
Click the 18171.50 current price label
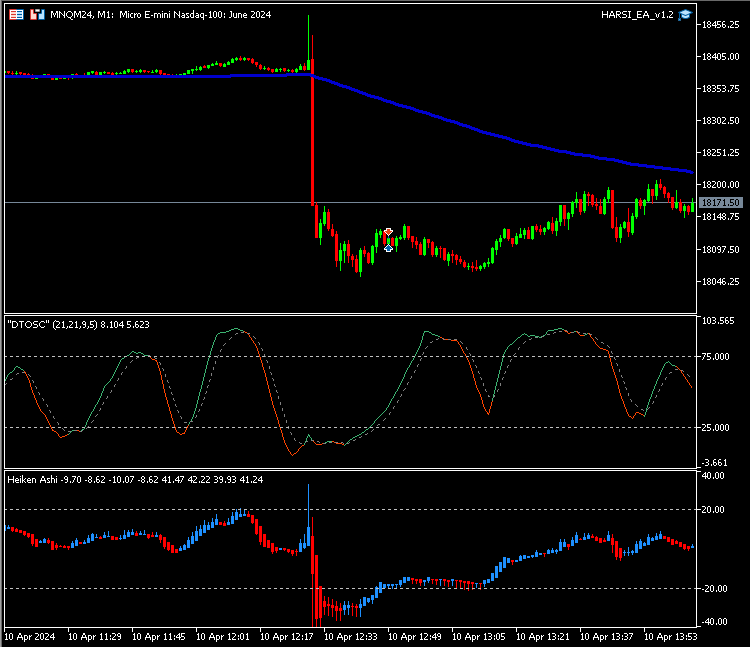pos(721,203)
